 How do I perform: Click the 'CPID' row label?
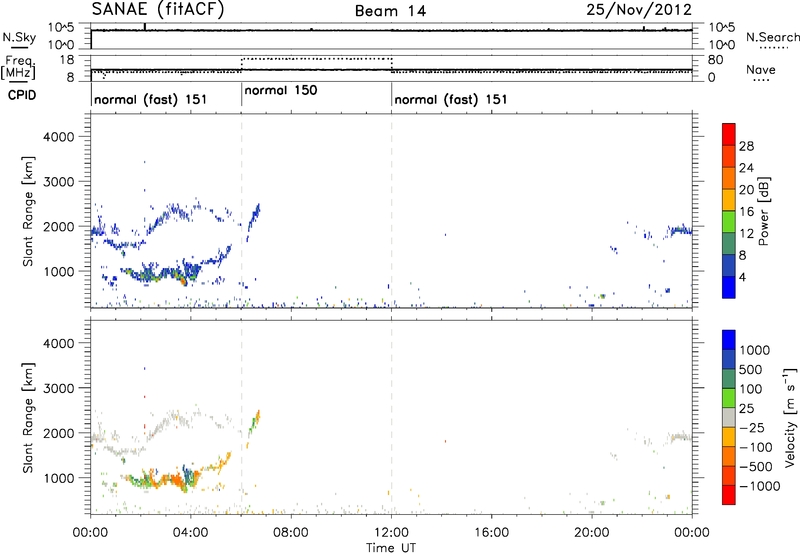coord(22,95)
